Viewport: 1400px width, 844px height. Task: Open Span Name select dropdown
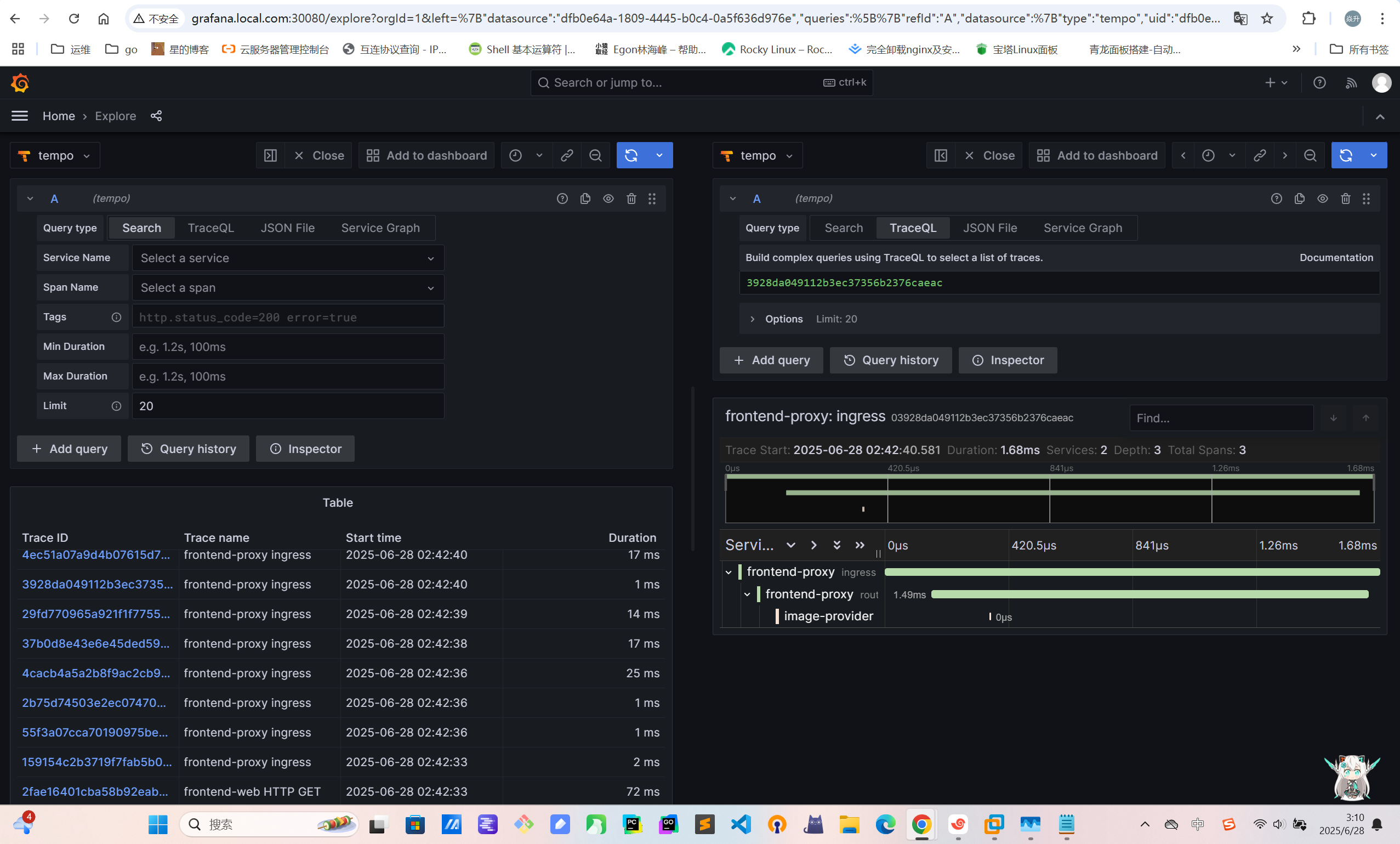(x=288, y=287)
